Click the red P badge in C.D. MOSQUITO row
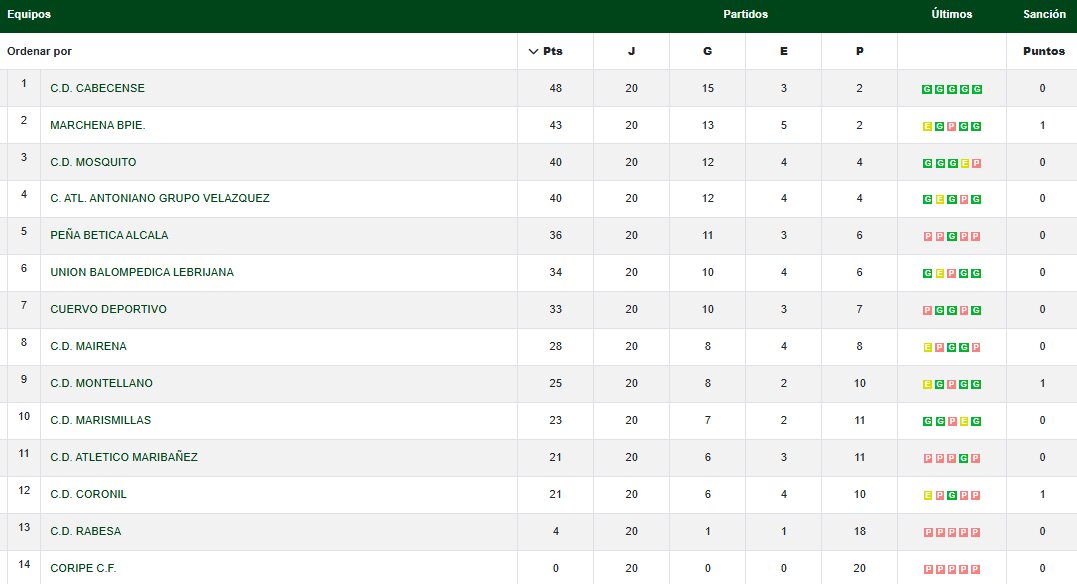Image resolution: width=1077 pixels, height=584 pixels. pyautogui.click(x=976, y=163)
